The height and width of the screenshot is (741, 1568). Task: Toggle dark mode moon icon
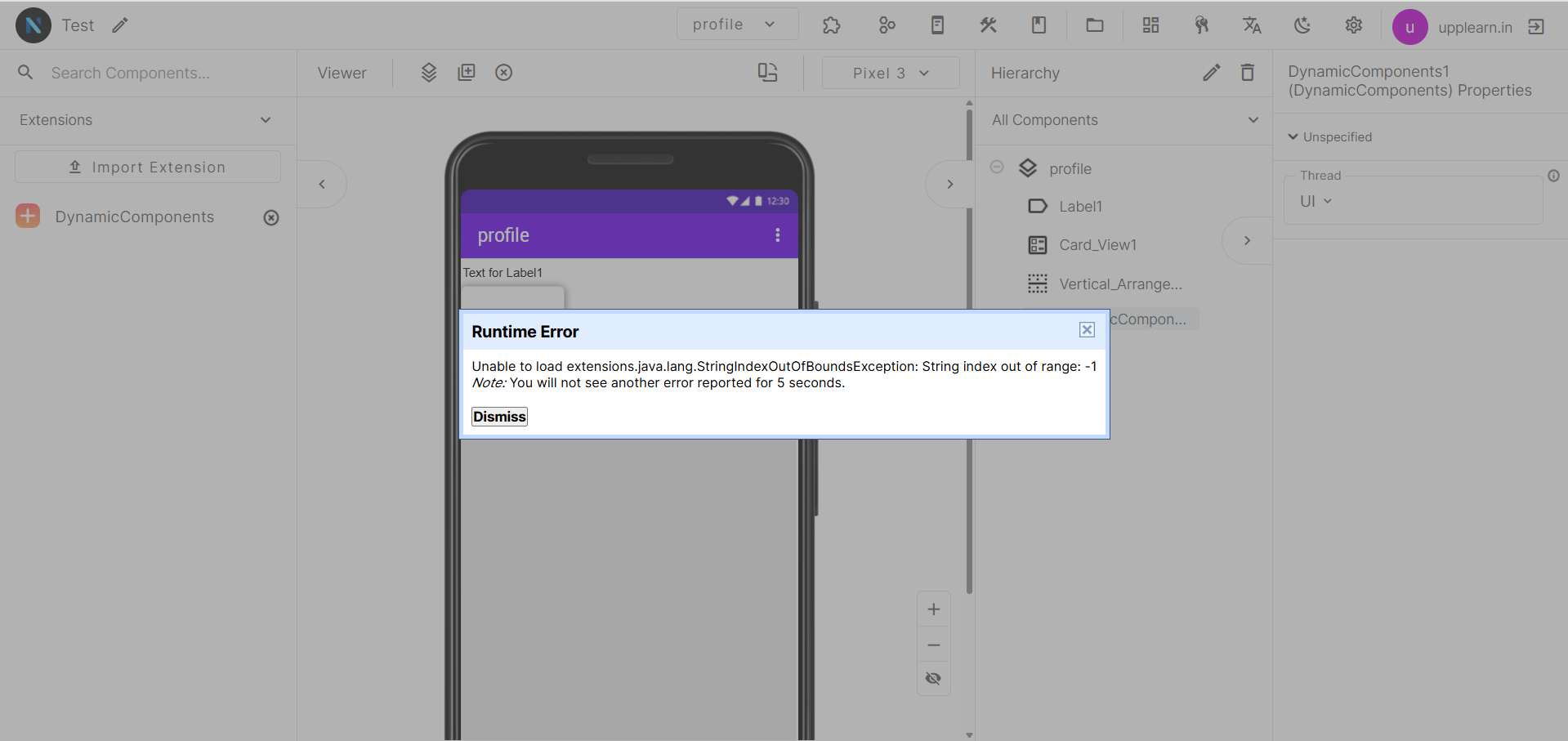click(x=1302, y=25)
